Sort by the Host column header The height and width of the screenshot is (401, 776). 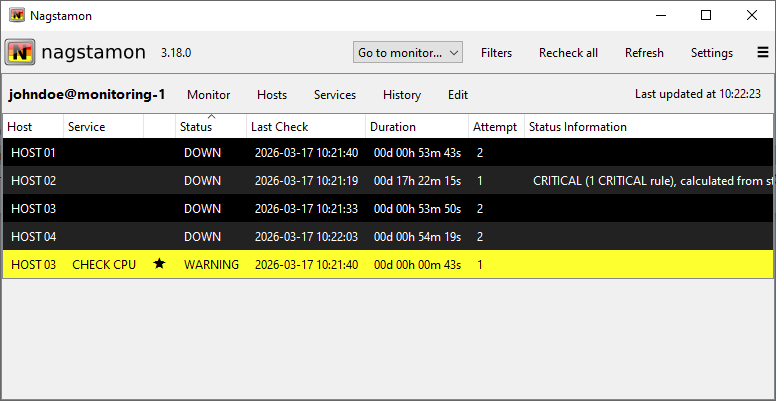click(x=20, y=127)
